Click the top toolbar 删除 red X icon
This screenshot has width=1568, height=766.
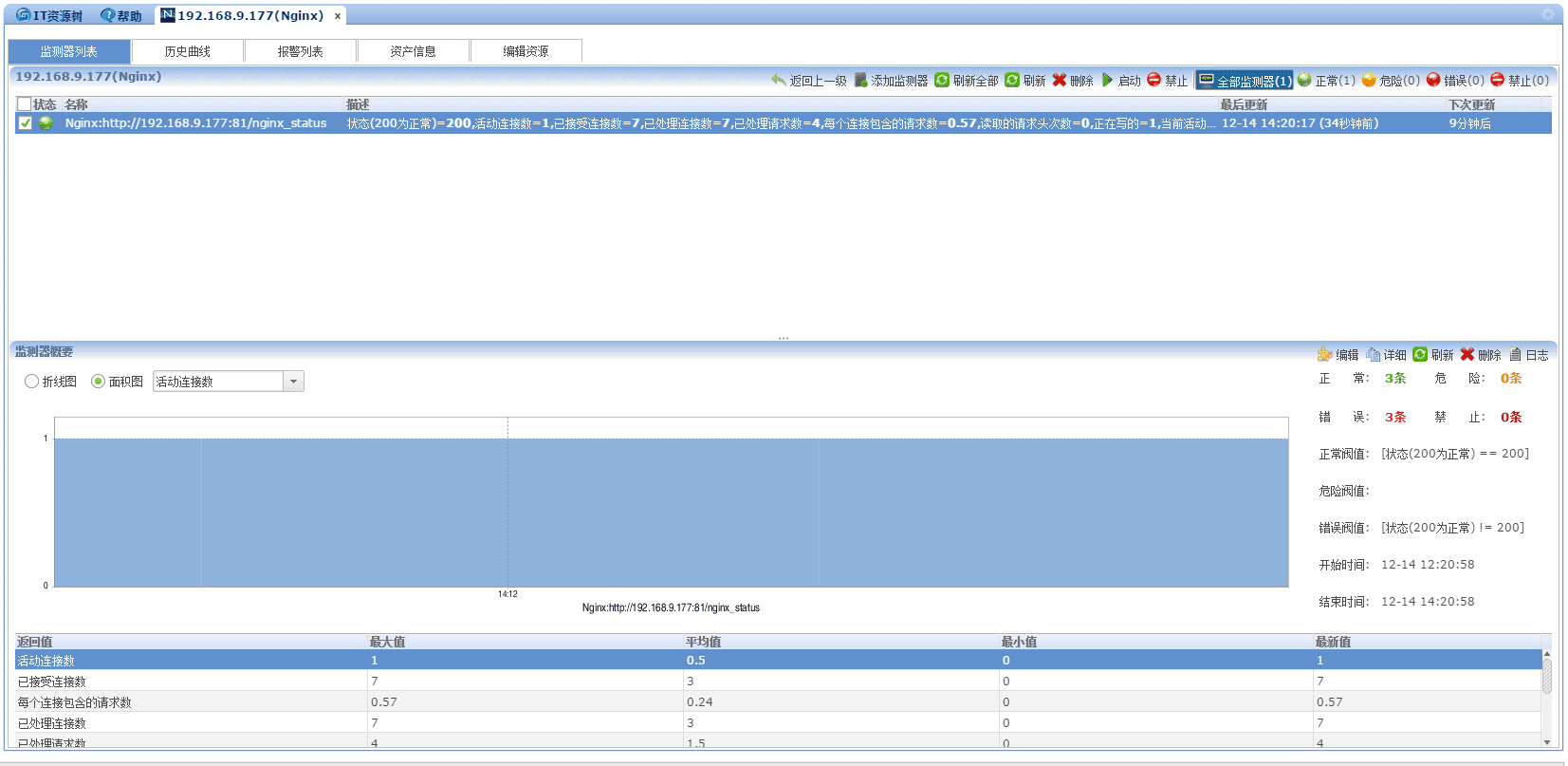(1060, 80)
